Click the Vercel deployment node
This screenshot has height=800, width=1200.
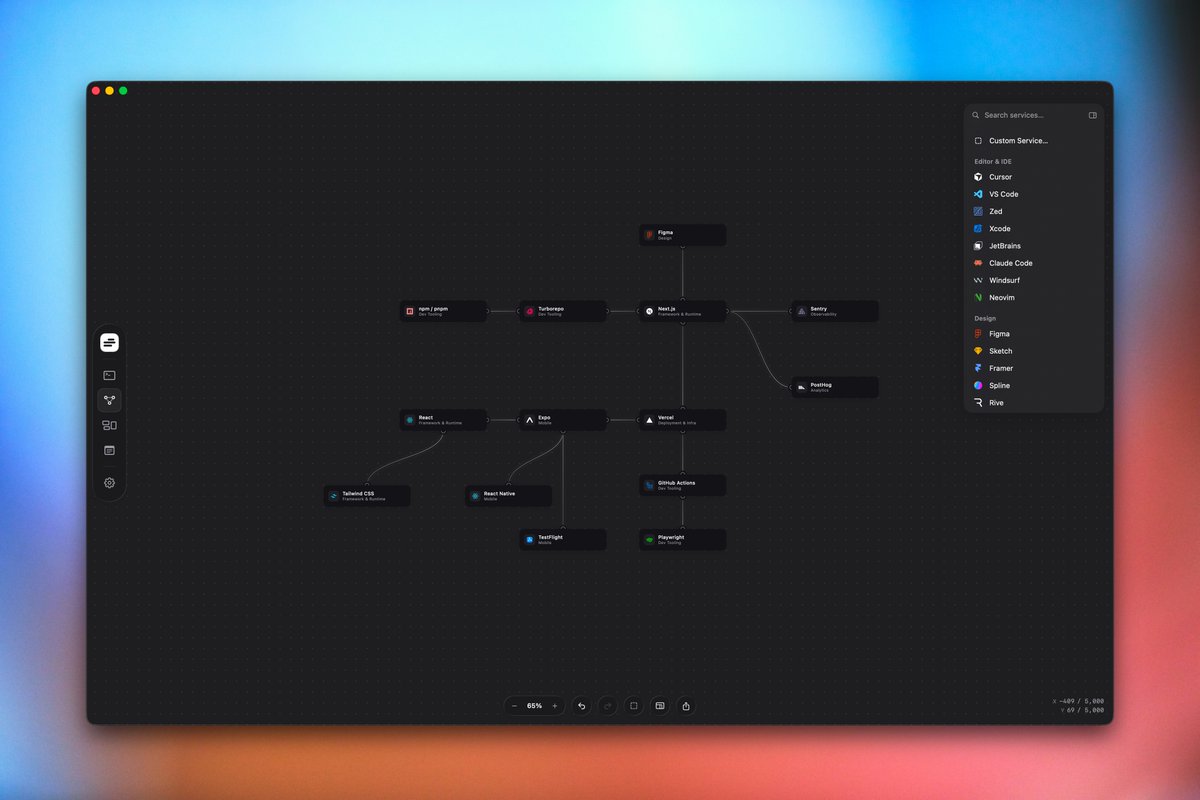point(683,420)
